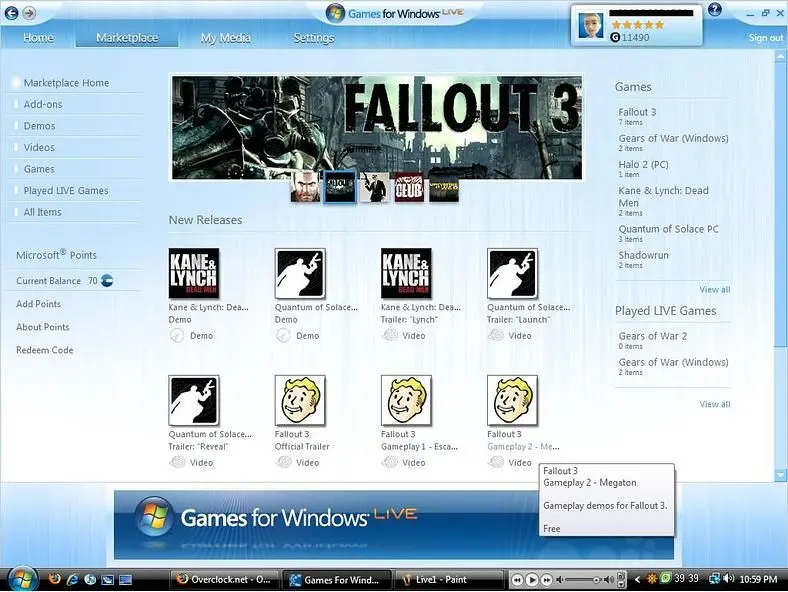Open Demos in the sidebar
Viewport: 788px width, 592px height.
(39, 126)
